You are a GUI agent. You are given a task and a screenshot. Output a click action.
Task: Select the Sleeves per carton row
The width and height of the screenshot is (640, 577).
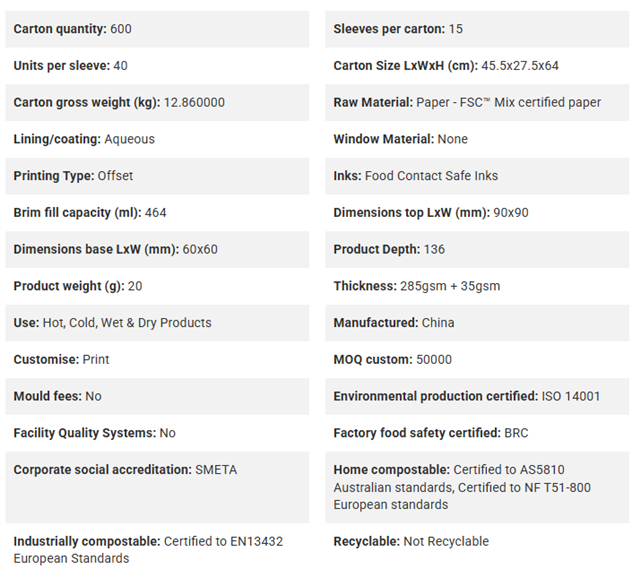[477, 29]
